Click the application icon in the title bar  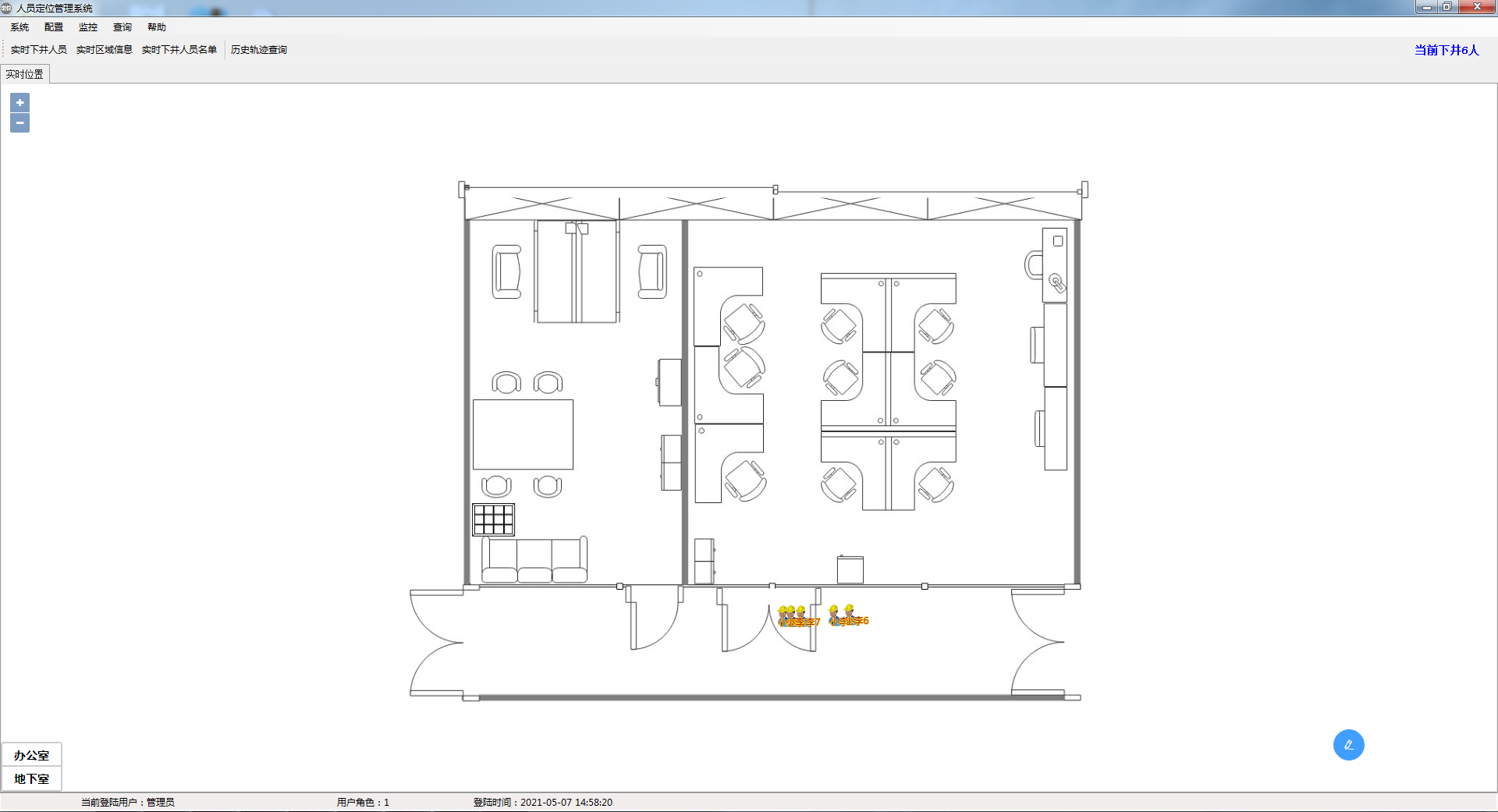tap(7, 8)
